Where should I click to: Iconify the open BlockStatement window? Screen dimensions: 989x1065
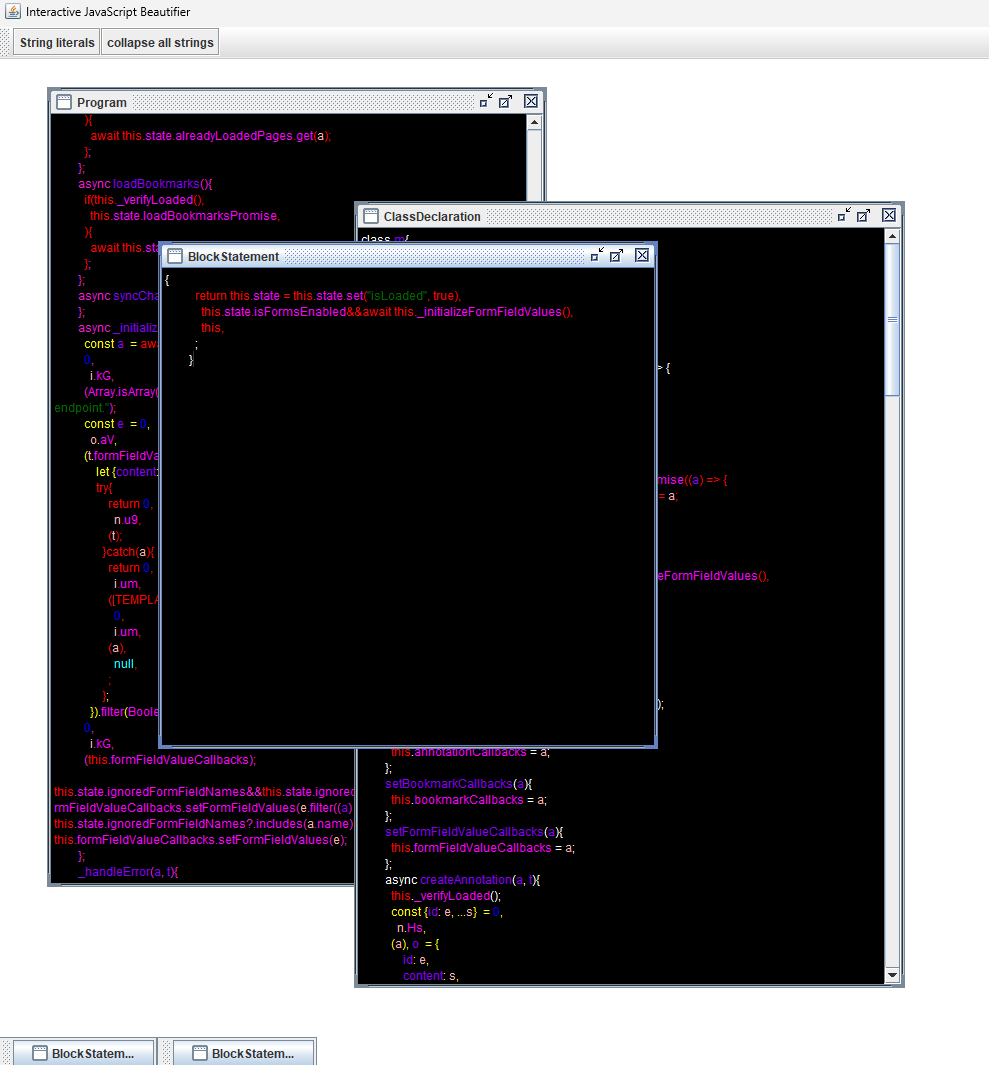[597, 256]
